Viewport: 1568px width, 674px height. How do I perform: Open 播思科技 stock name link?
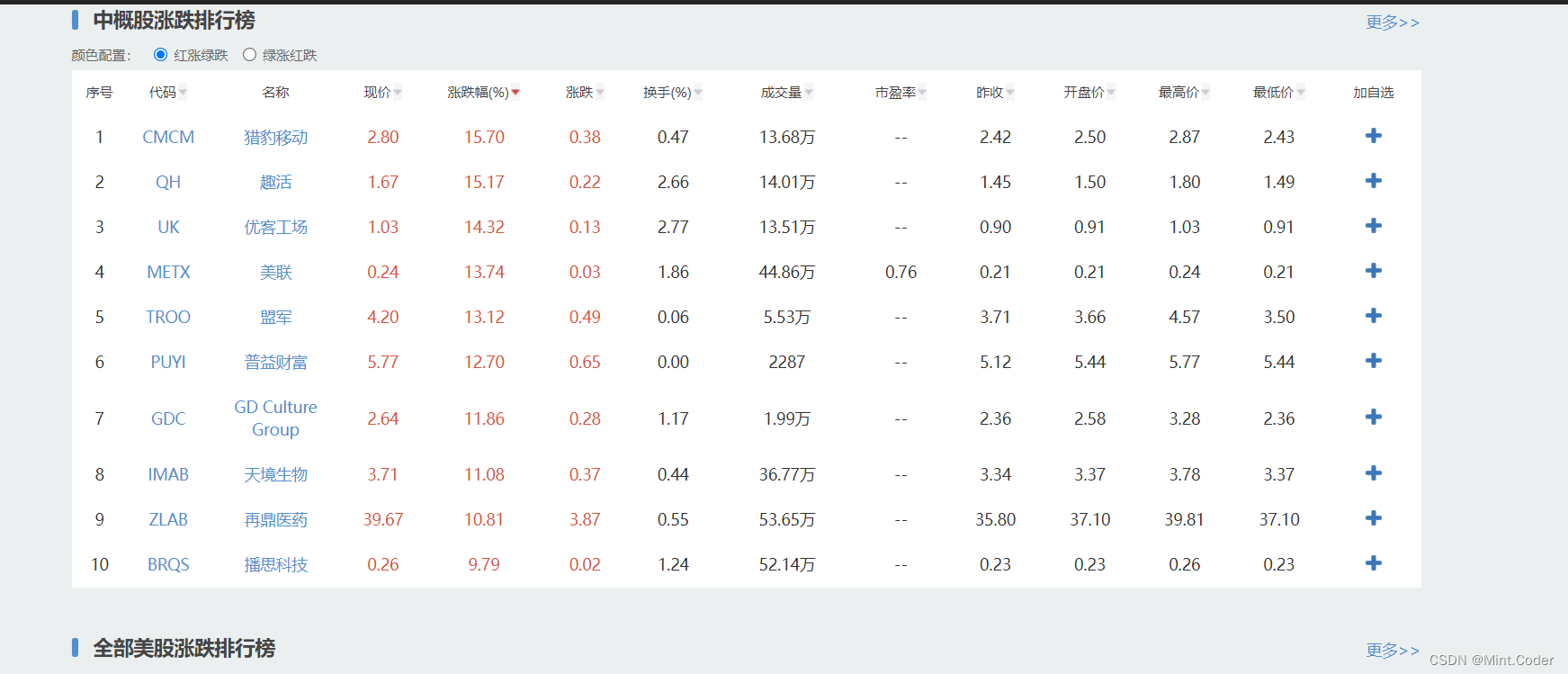tap(275, 564)
